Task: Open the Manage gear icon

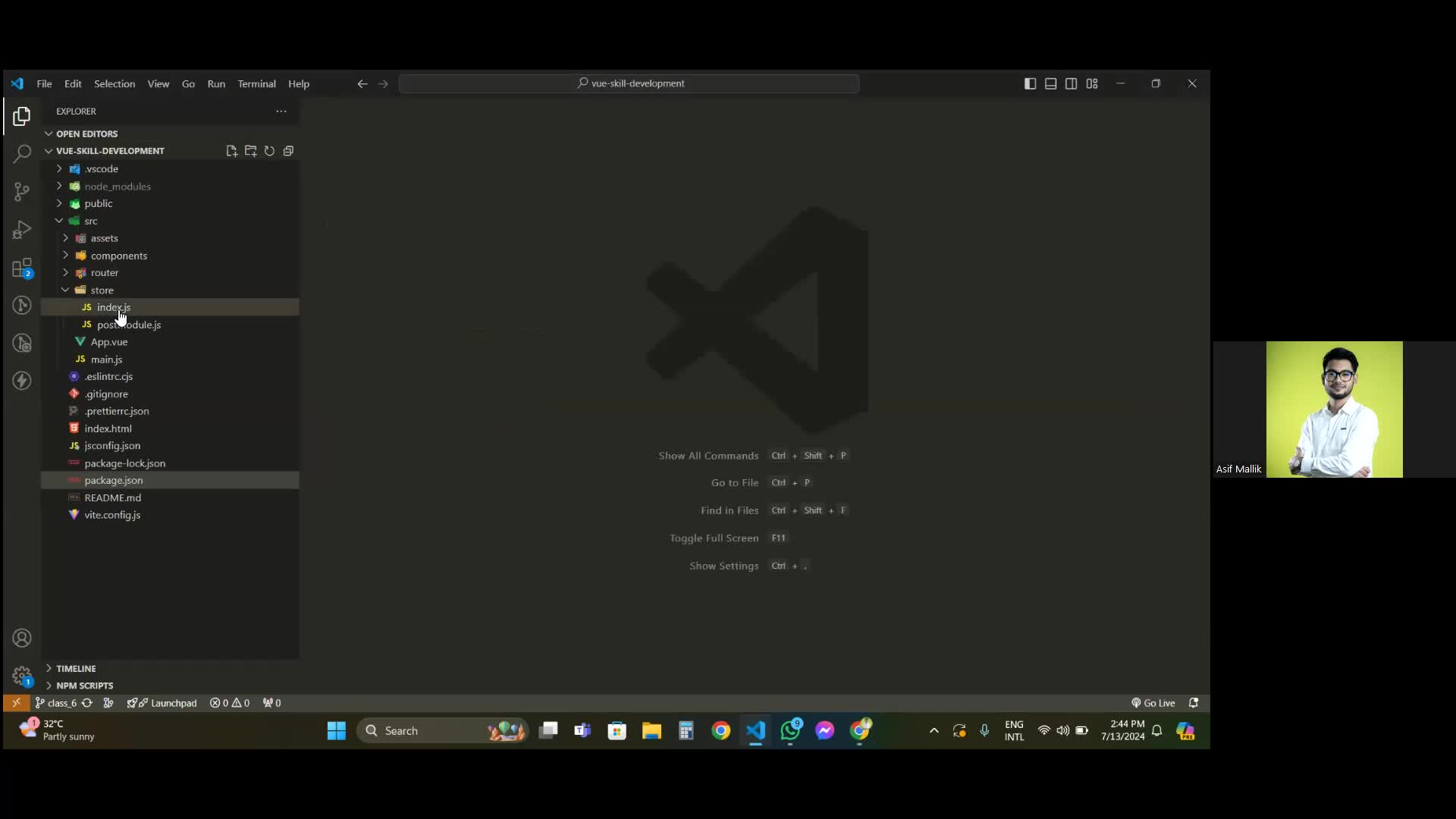Action: pyautogui.click(x=21, y=675)
